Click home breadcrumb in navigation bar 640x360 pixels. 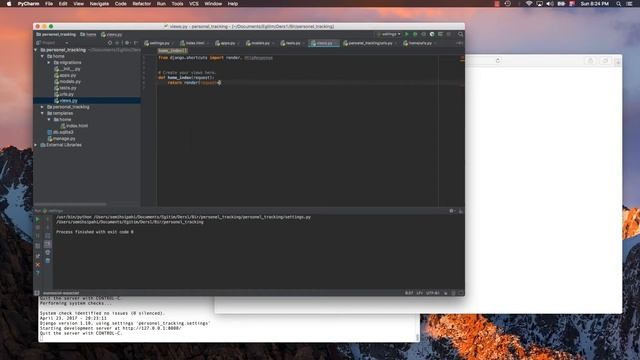(x=88, y=34)
